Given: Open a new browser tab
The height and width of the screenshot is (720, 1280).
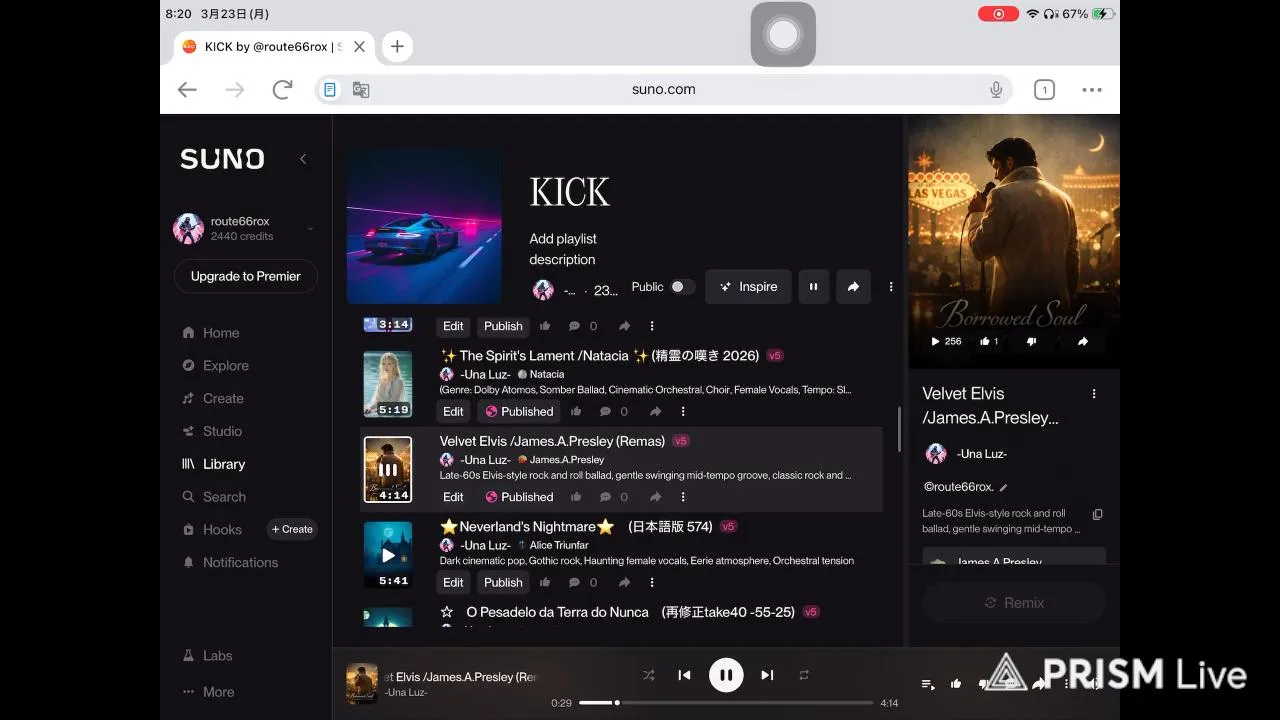Looking at the screenshot, I should [x=397, y=46].
